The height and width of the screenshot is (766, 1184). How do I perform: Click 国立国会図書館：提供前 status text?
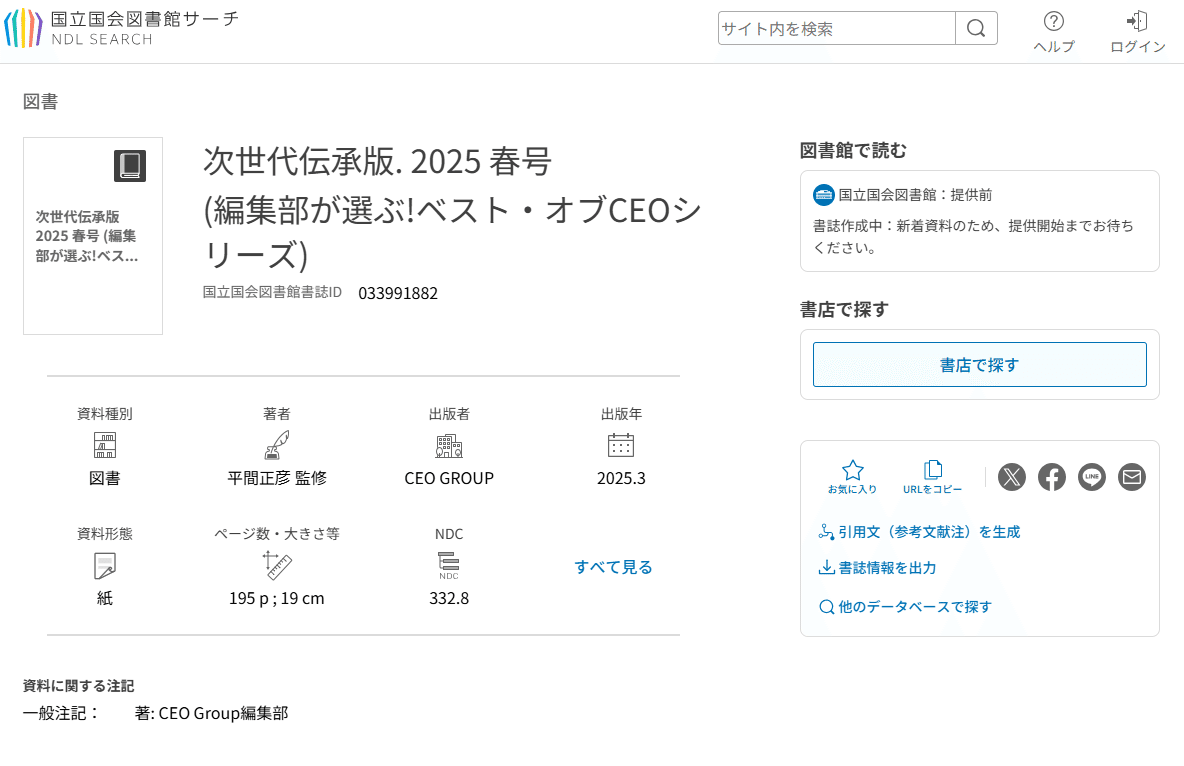coord(915,195)
